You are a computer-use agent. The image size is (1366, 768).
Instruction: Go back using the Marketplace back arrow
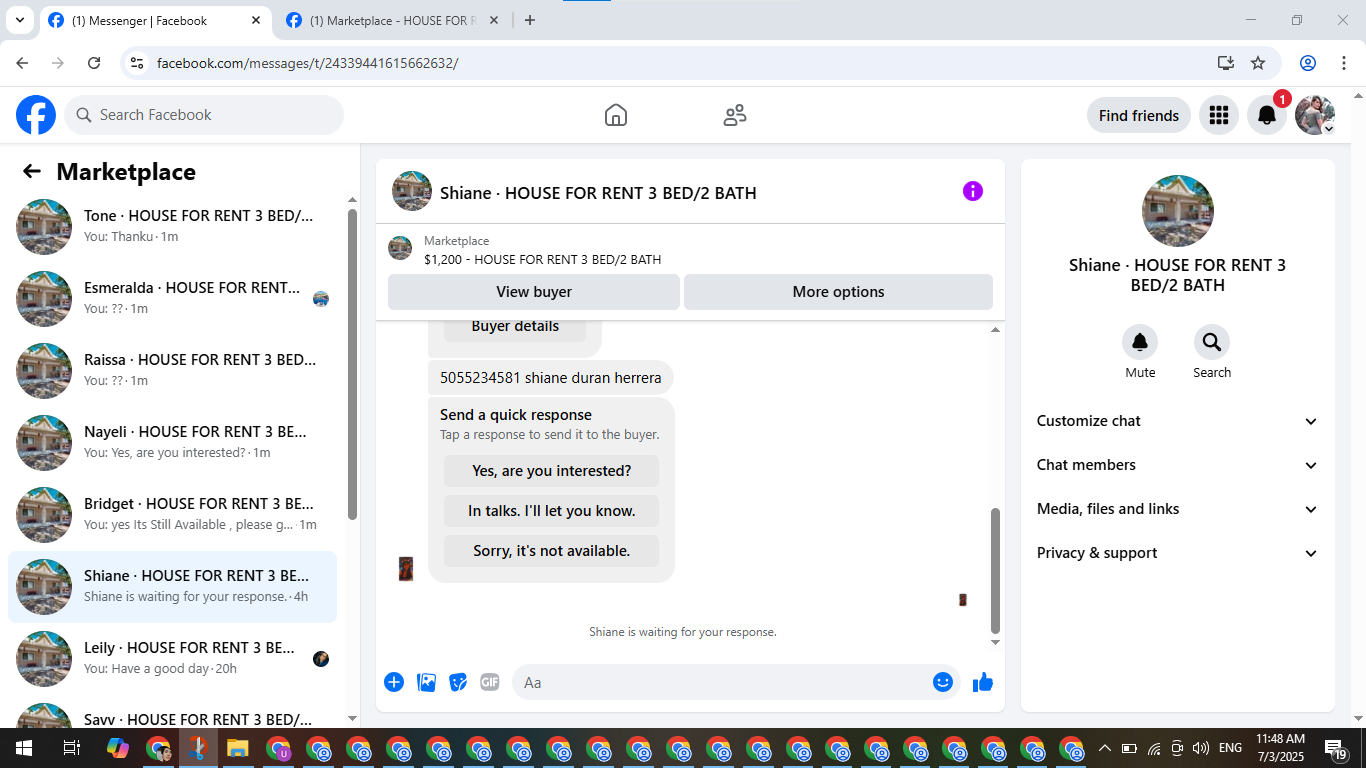(x=32, y=171)
